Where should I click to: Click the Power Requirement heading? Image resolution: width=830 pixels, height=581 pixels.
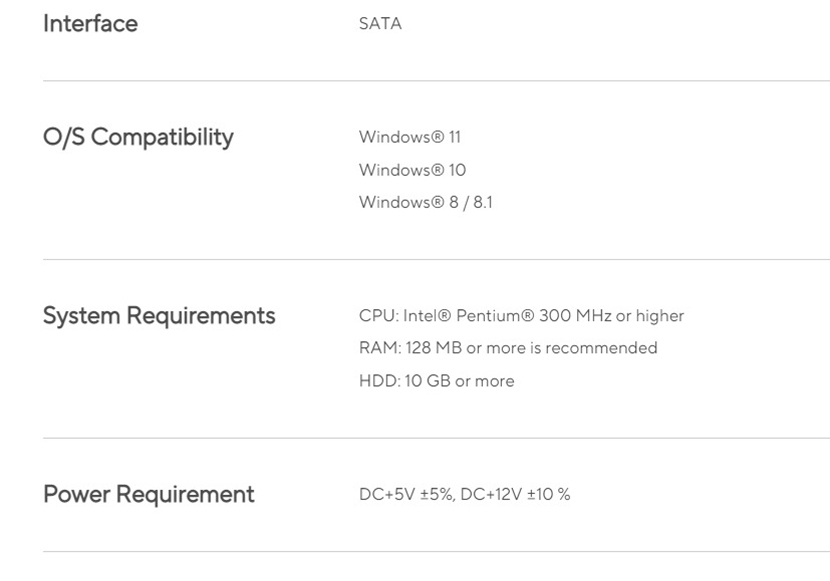(149, 494)
